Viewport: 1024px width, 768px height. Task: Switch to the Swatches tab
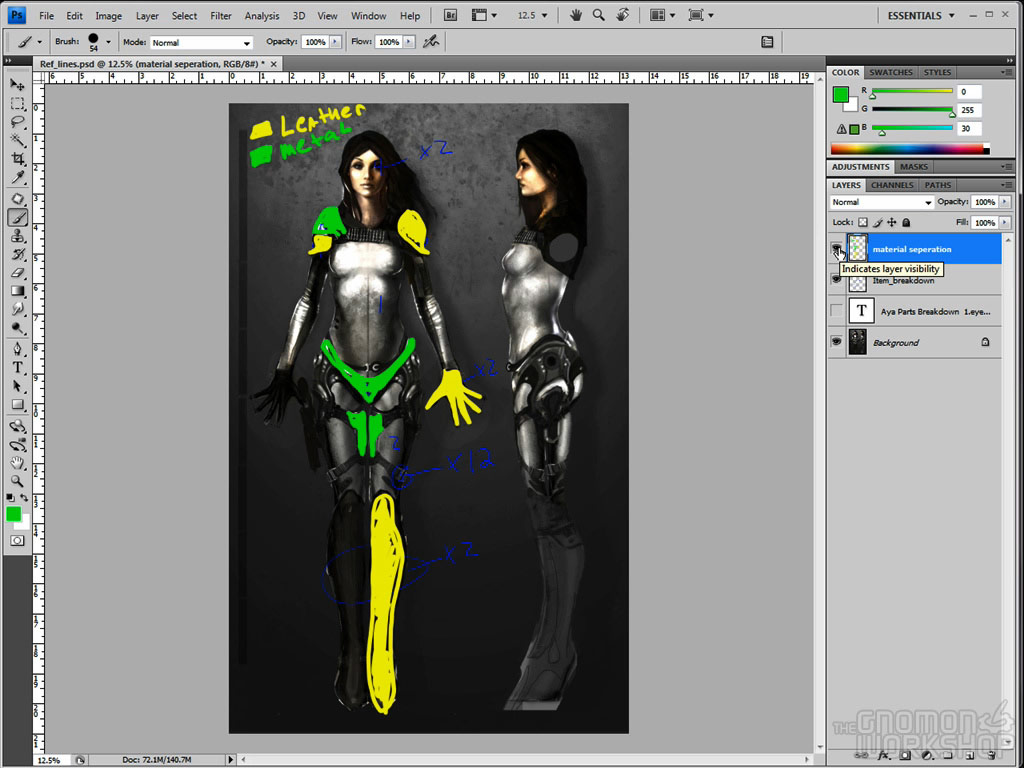pos(891,72)
